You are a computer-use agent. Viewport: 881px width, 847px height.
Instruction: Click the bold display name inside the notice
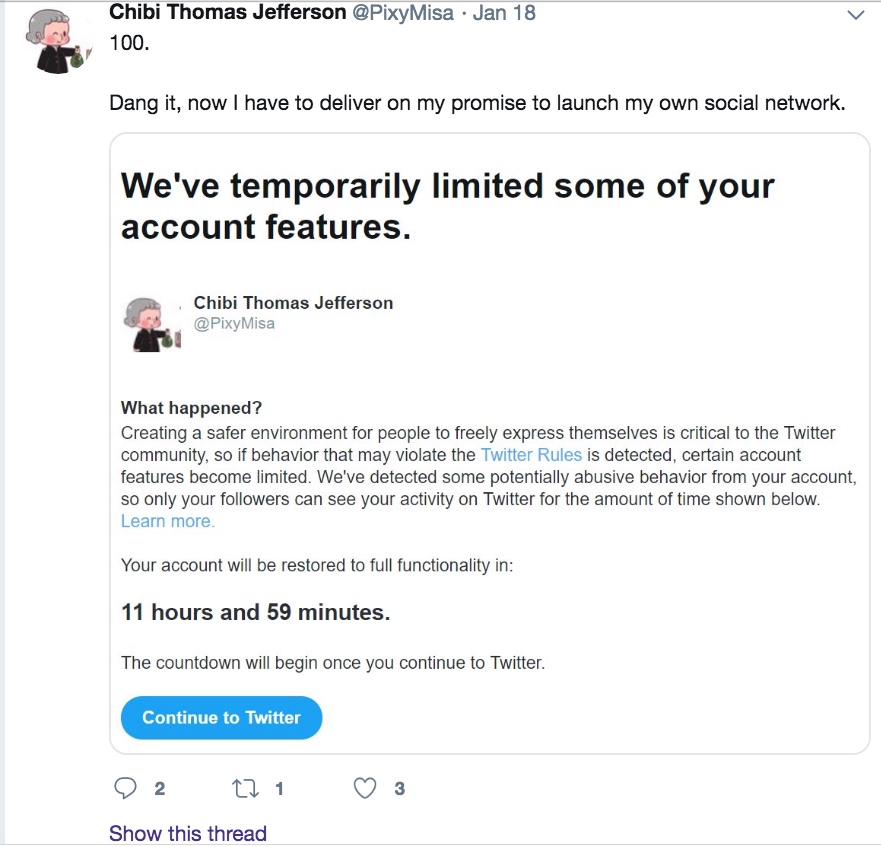coord(293,303)
